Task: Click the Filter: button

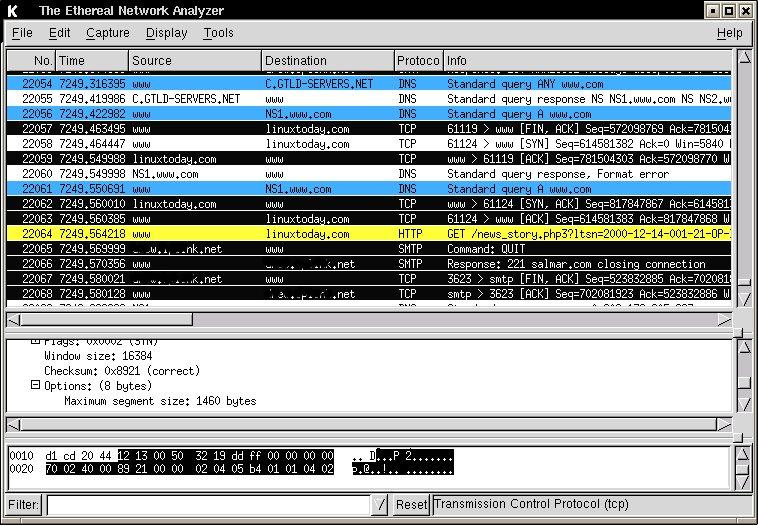Action: [24, 505]
